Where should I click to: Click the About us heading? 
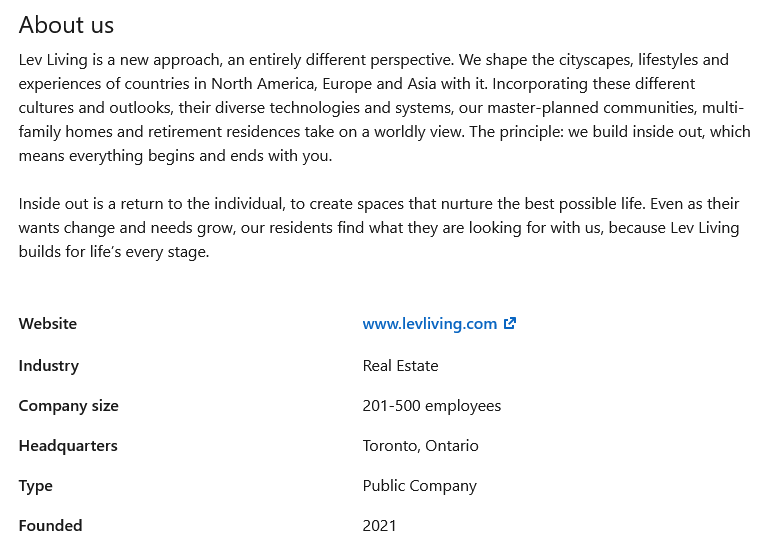pos(66,24)
